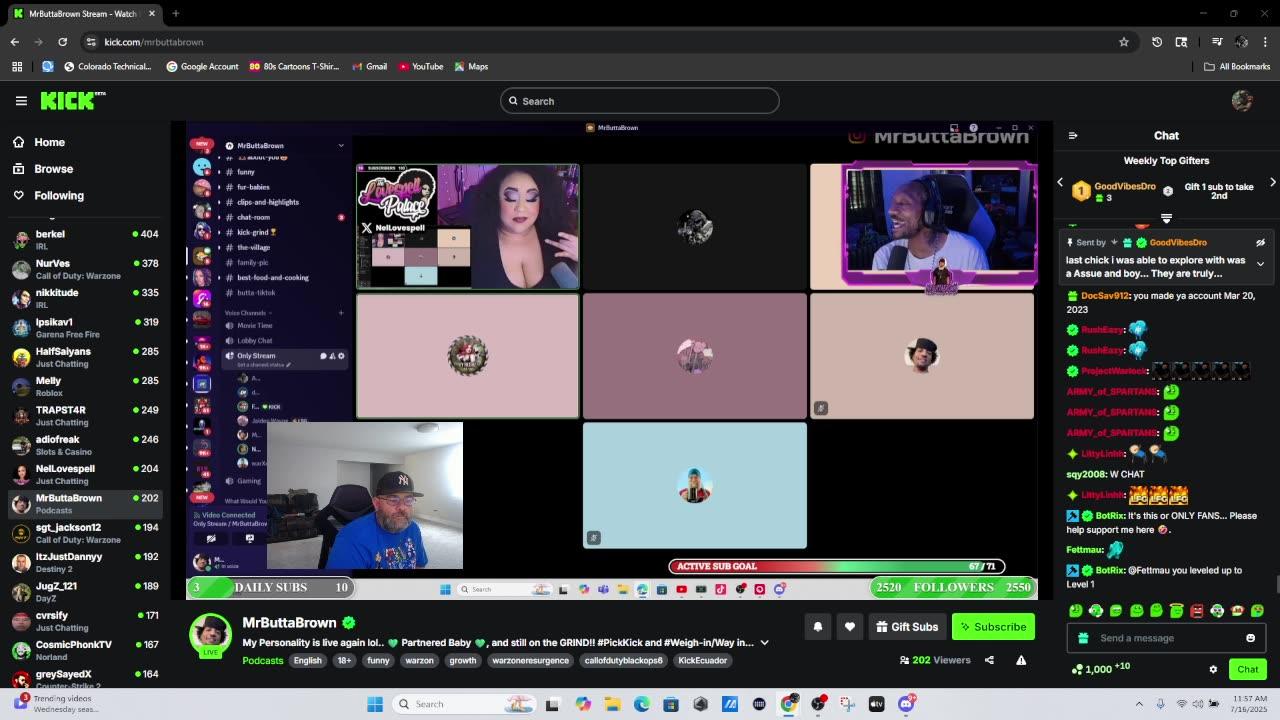
Task: Click DocSav912 username in chat
Action: tap(1104, 296)
